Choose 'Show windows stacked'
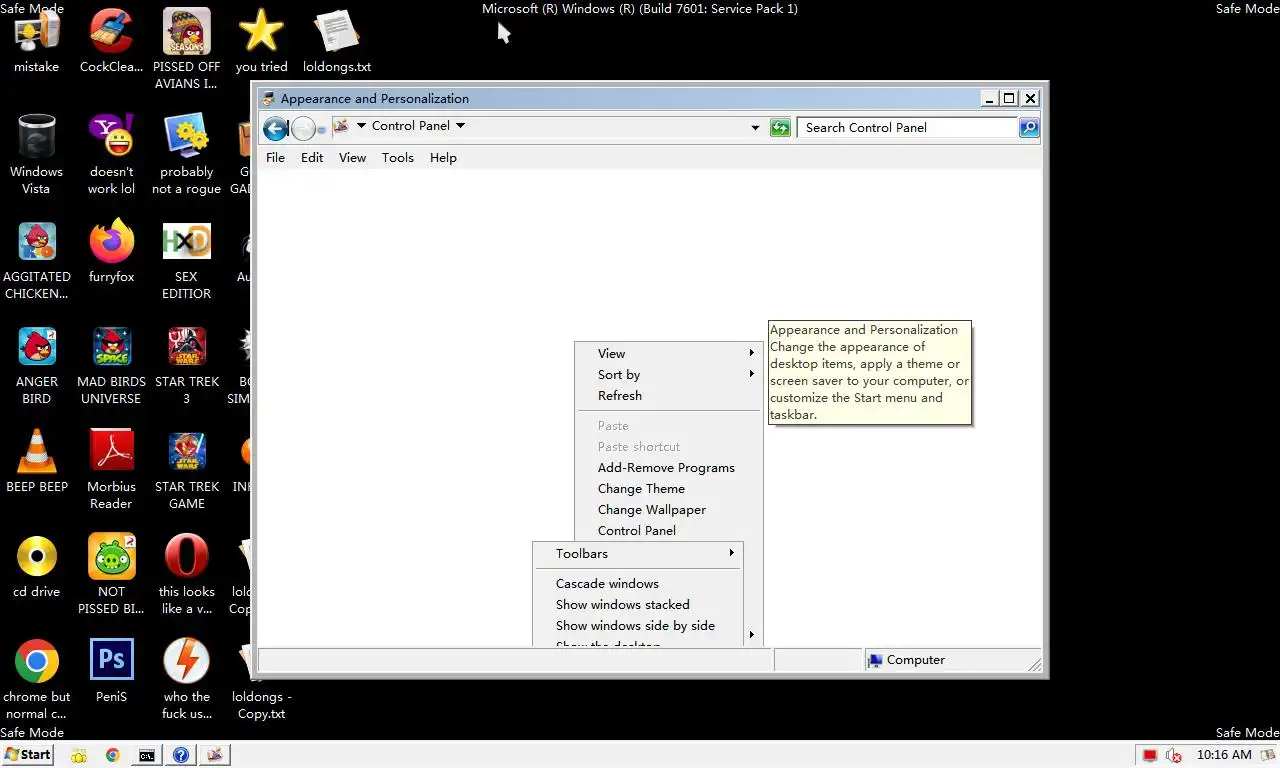 click(x=637, y=604)
